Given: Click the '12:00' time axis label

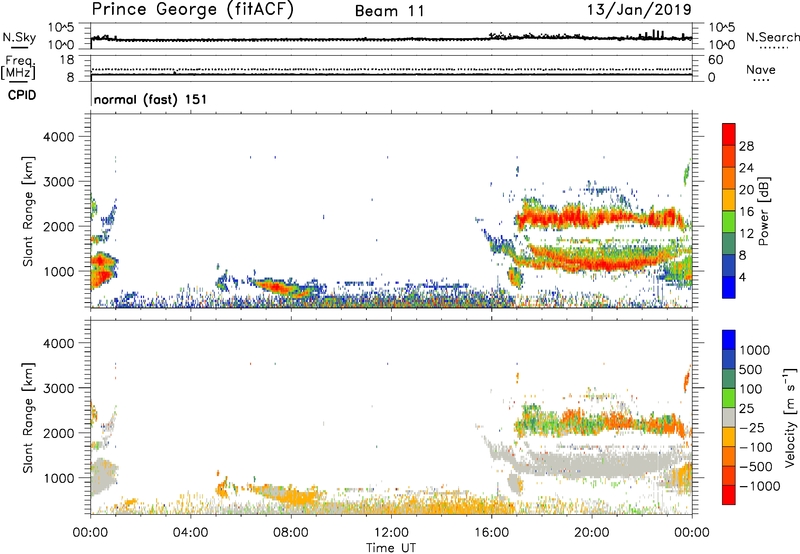Looking at the screenshot, I should 391,533.
